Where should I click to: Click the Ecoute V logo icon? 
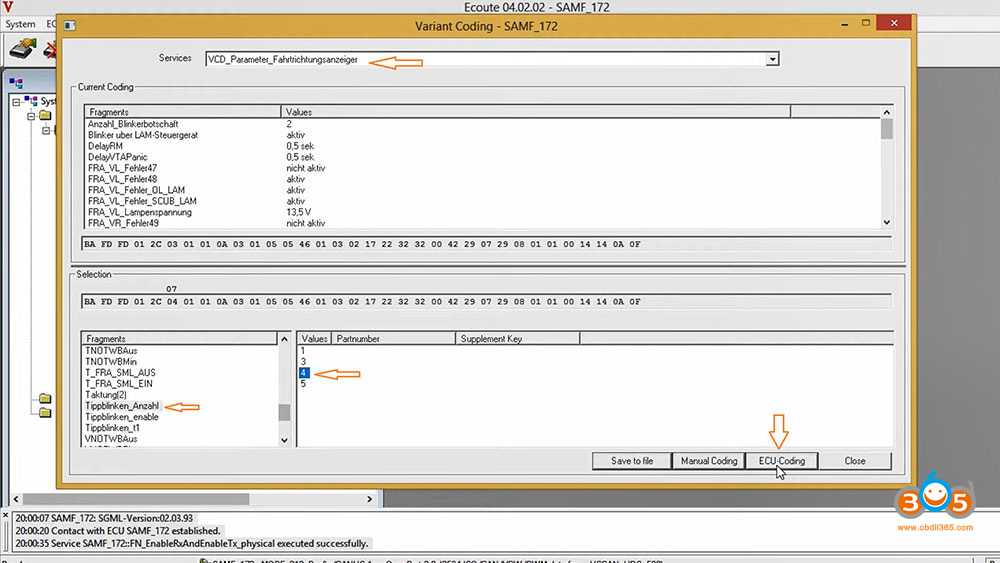coord(8,7)
